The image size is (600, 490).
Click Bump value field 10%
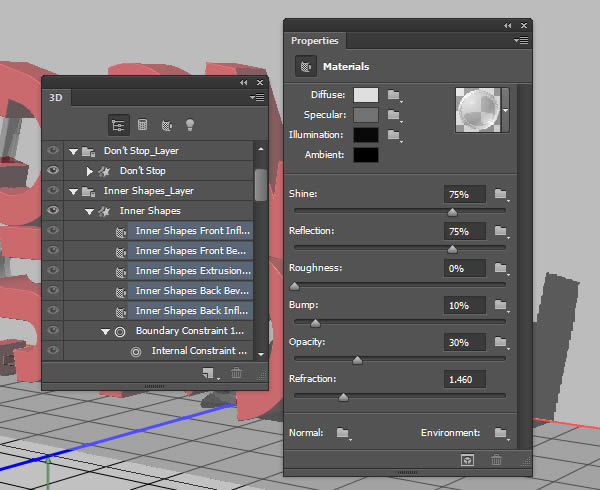coord(465,305)
